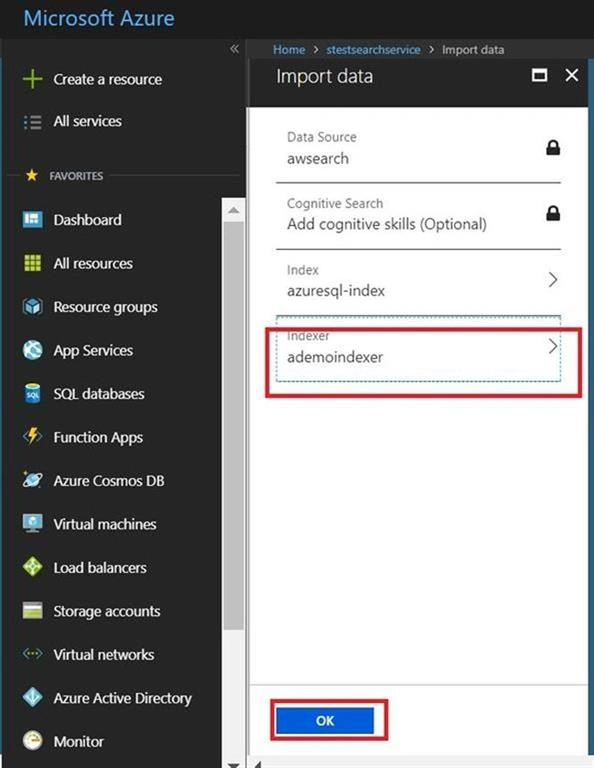The image size is (594, 768).
Task: Open Dashboard menu label
Action: (88, 220)
